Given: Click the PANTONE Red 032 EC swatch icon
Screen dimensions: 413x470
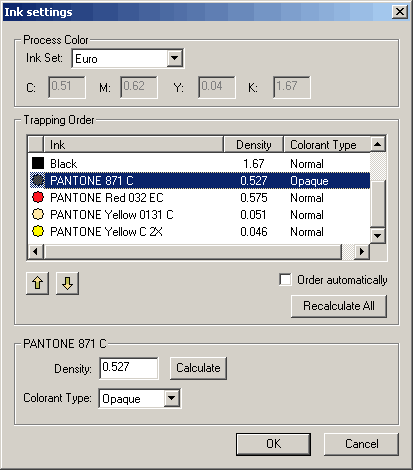Looking at the screenshot, I should [38, 197].
